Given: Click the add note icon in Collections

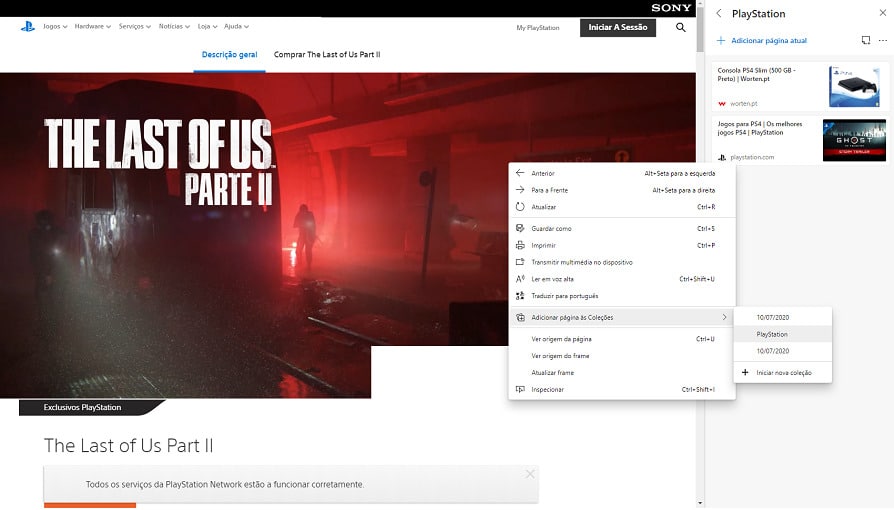Looking at the screenshot, I should tap(865, 40).
